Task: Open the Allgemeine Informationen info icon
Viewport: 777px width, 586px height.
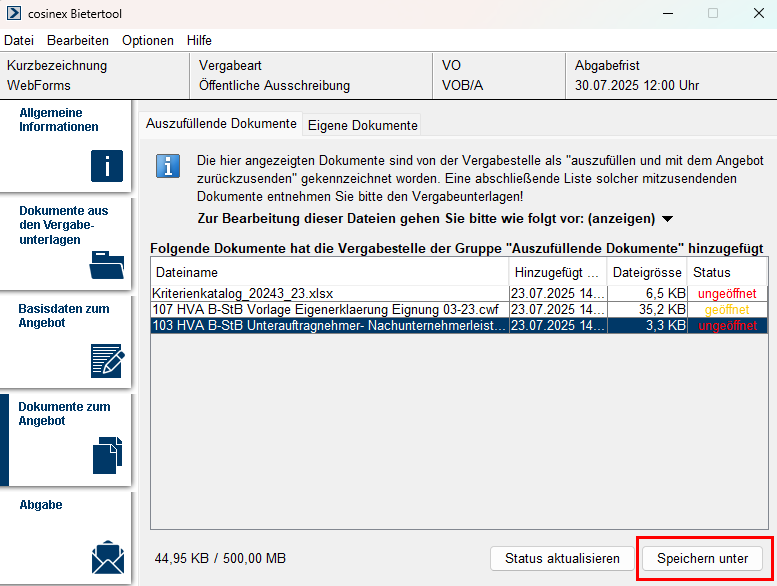Action: coord(107,165)
